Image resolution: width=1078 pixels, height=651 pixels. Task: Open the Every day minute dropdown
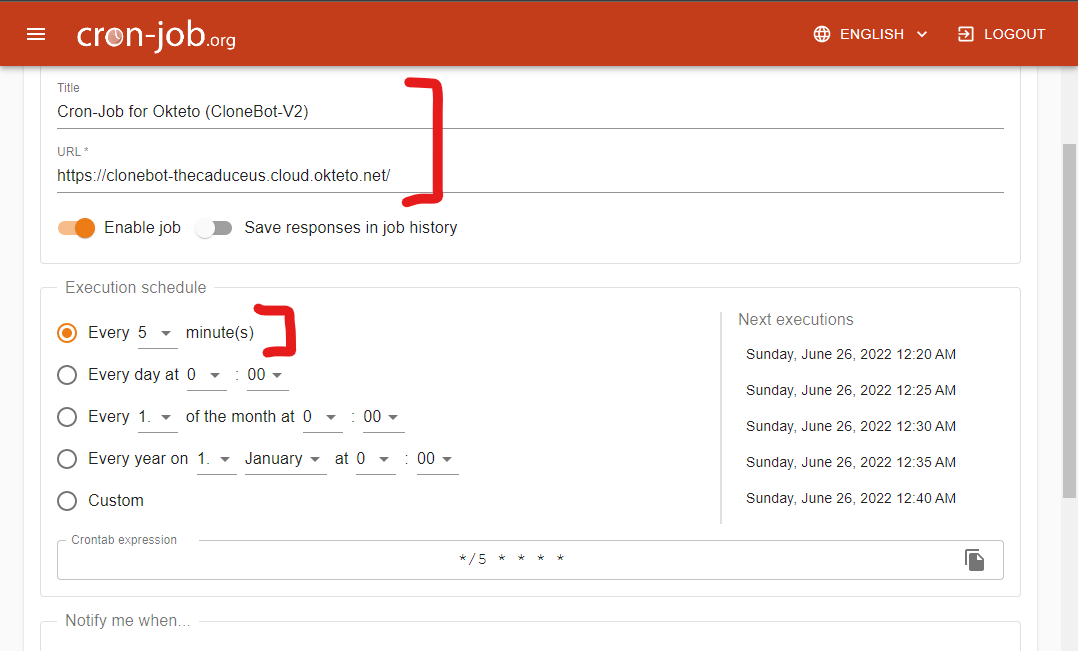click(267, 375)
